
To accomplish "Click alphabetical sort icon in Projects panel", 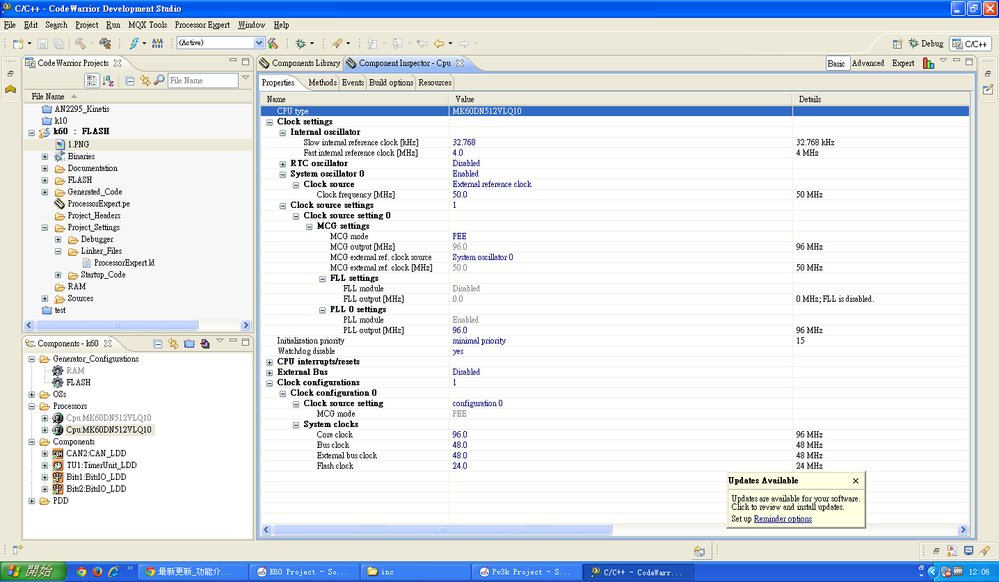I will coord(108,80).
